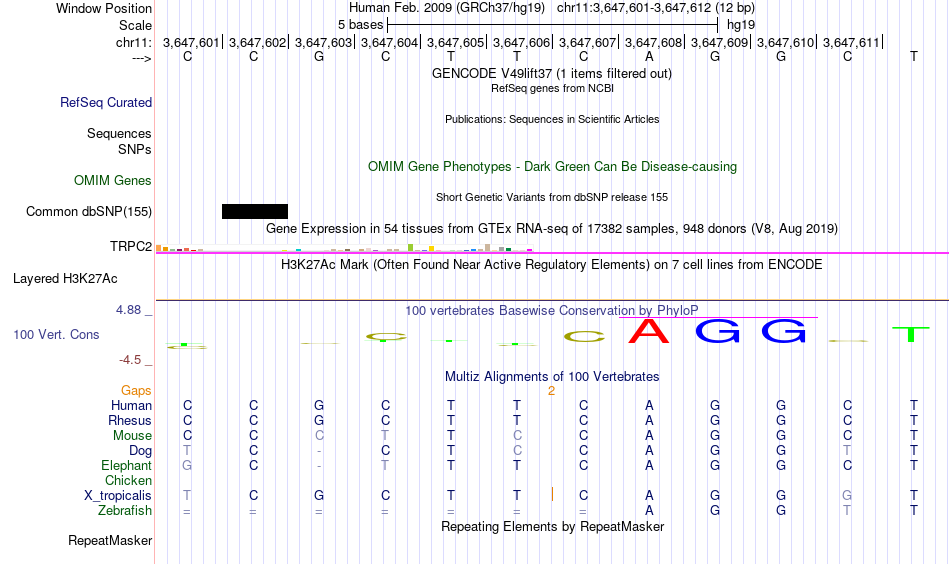Select the Dog alignment row label
Screen dimensions: 950x564
click(x=141, y=451)
